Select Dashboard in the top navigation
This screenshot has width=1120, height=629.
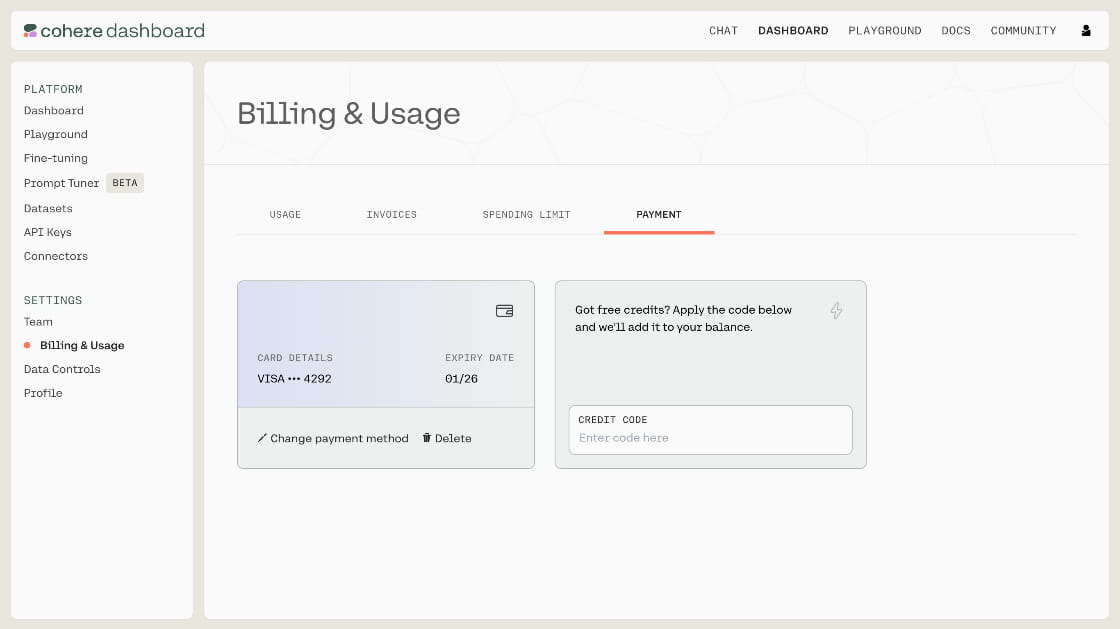793,31
